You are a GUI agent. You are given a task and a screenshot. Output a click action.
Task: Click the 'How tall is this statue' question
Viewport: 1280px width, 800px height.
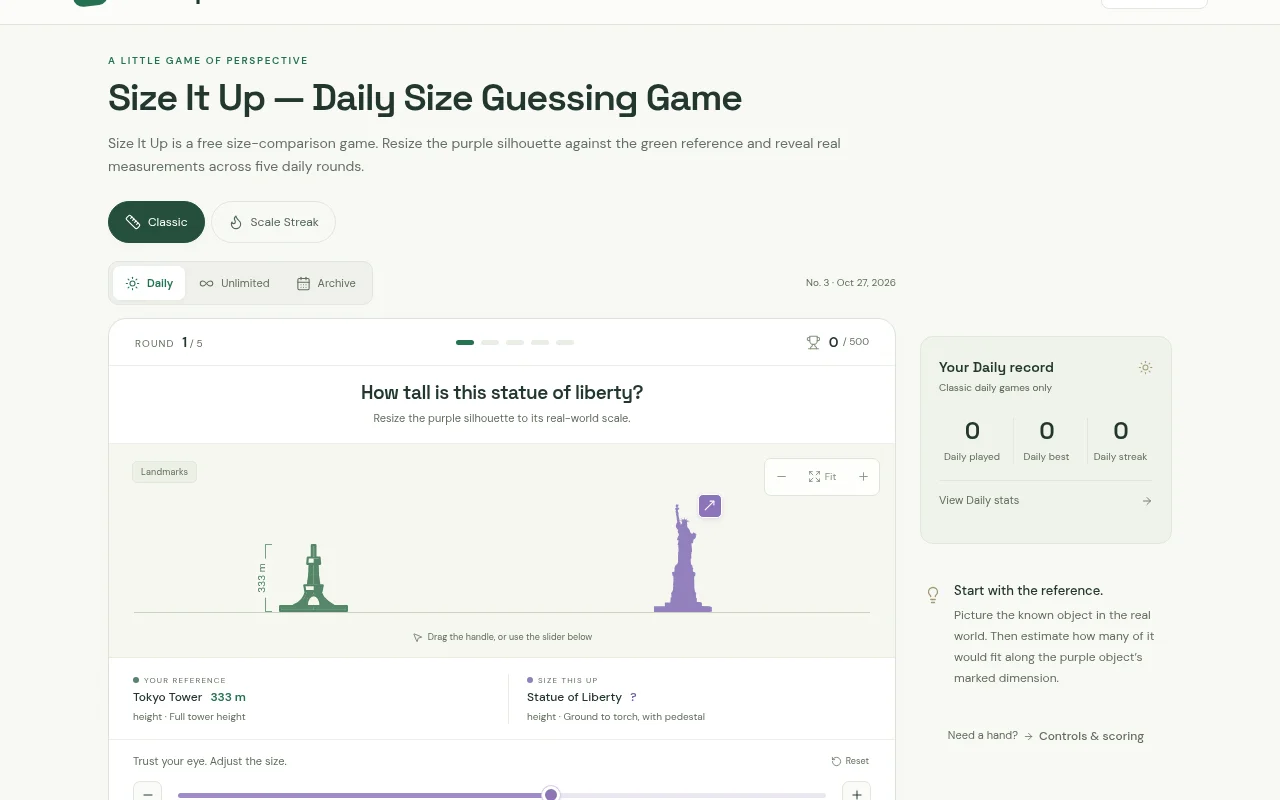(x=502, y=392)
